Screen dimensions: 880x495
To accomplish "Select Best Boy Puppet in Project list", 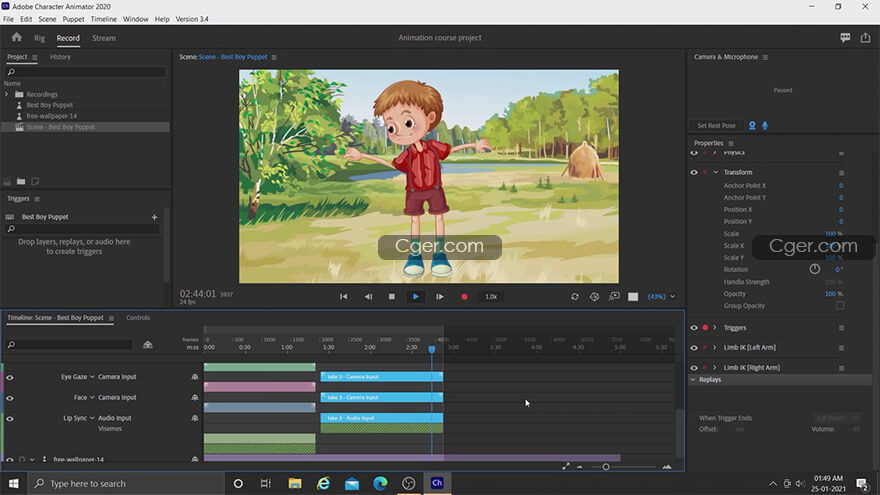I will click(x=49, y=105).
